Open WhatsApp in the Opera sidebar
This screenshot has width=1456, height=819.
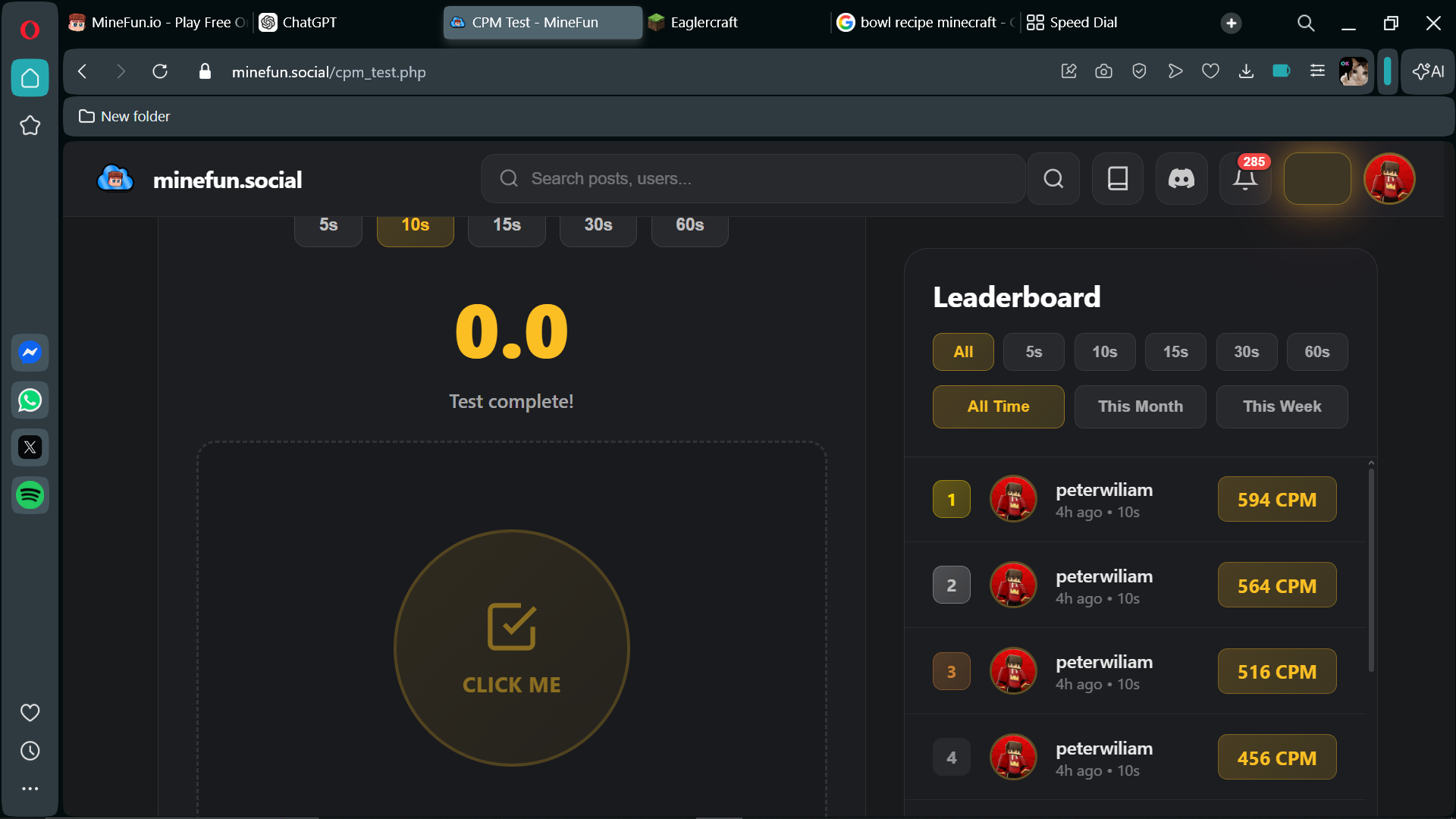[30, 400]
